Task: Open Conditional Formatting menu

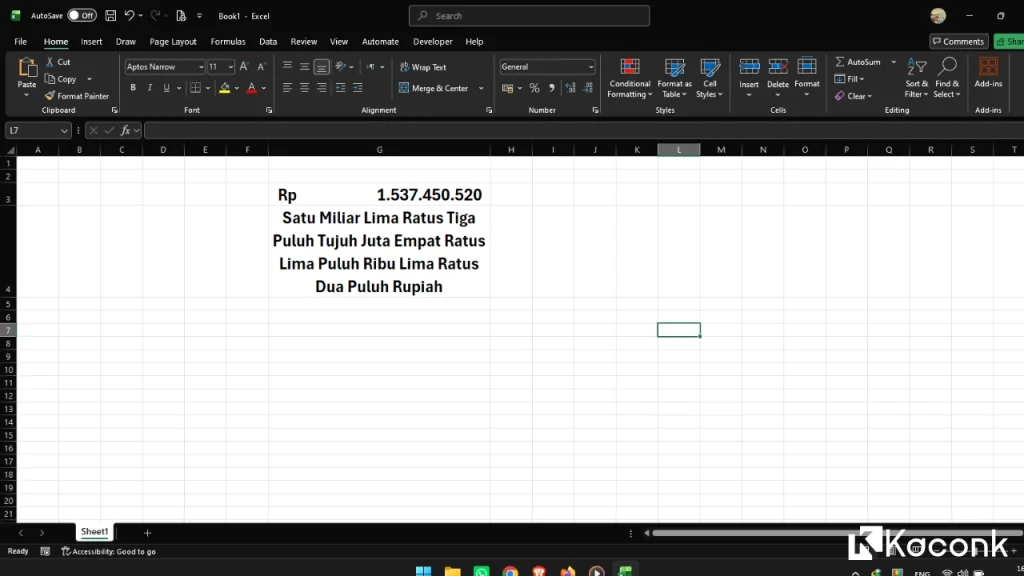Action: (630, 78)
